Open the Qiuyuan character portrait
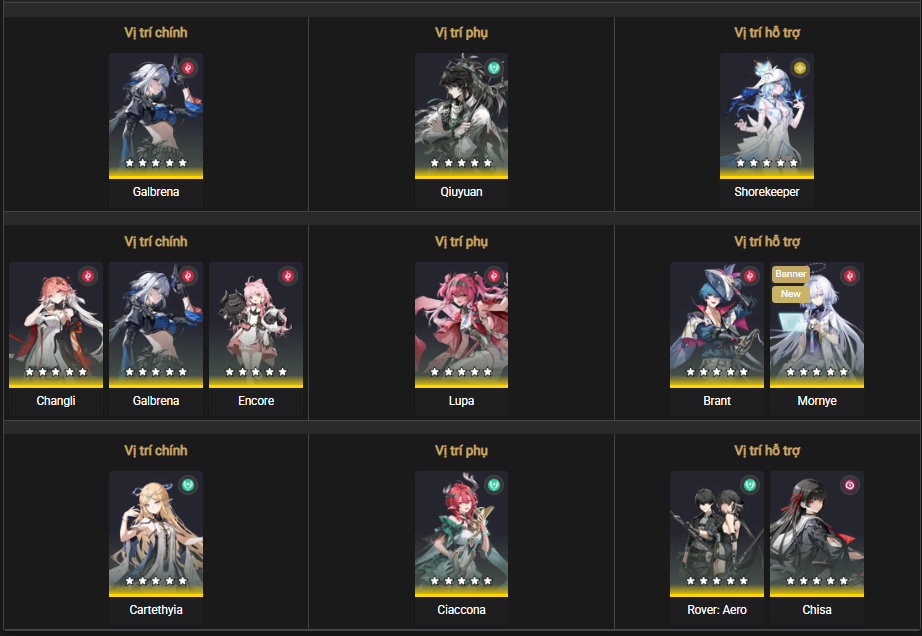The width and height of the screenshot is (922, 636). (462, 116)
